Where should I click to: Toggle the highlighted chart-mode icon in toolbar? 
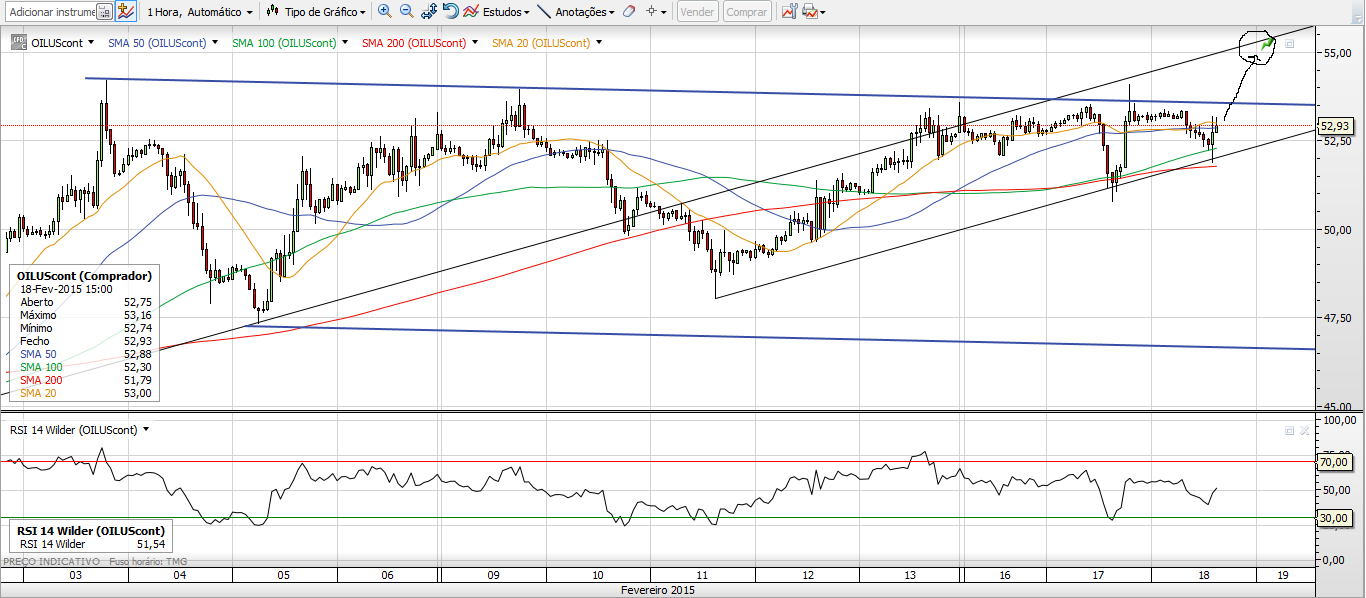(126, 12)
